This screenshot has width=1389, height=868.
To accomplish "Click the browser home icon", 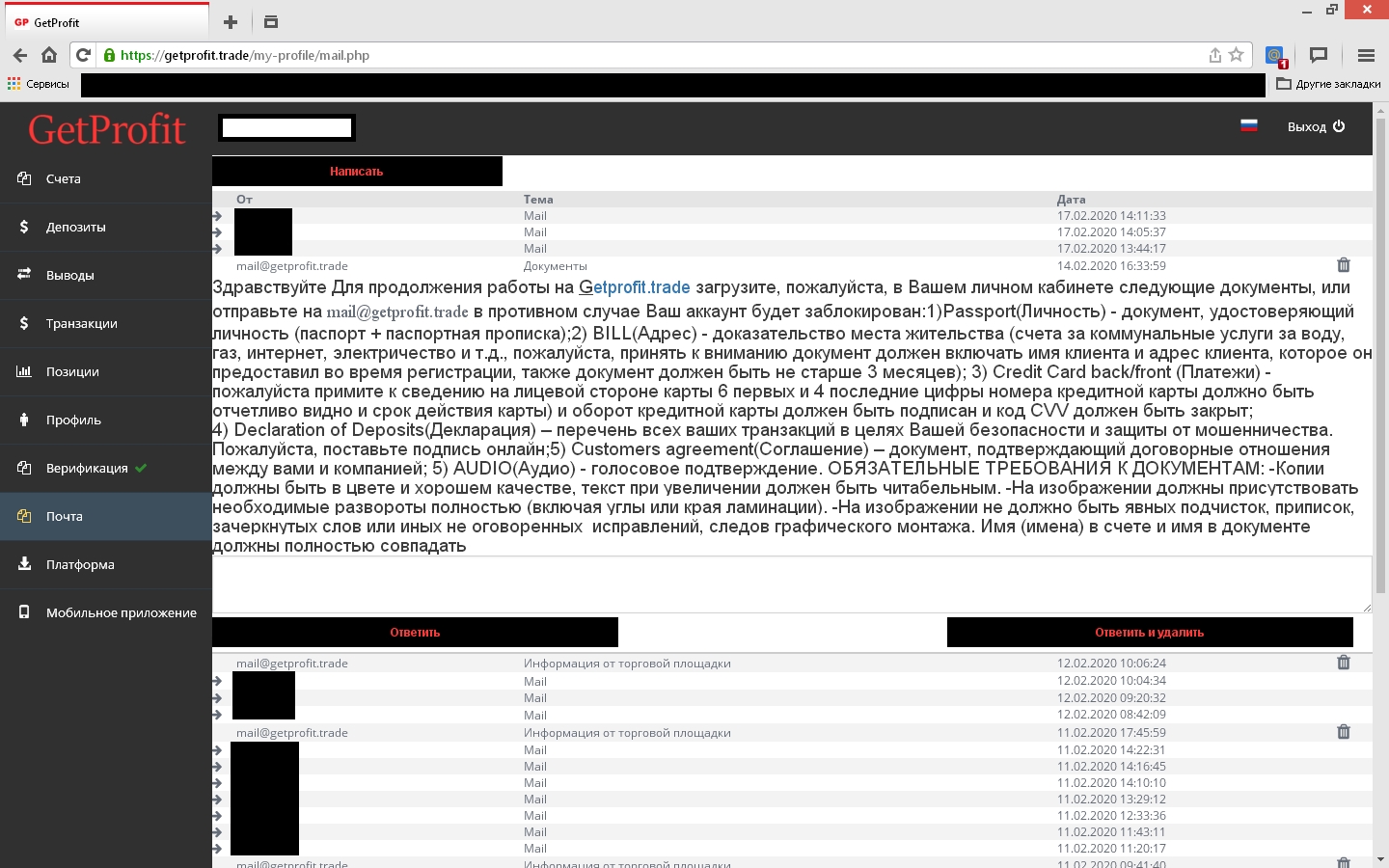I will tap(49, 55).
